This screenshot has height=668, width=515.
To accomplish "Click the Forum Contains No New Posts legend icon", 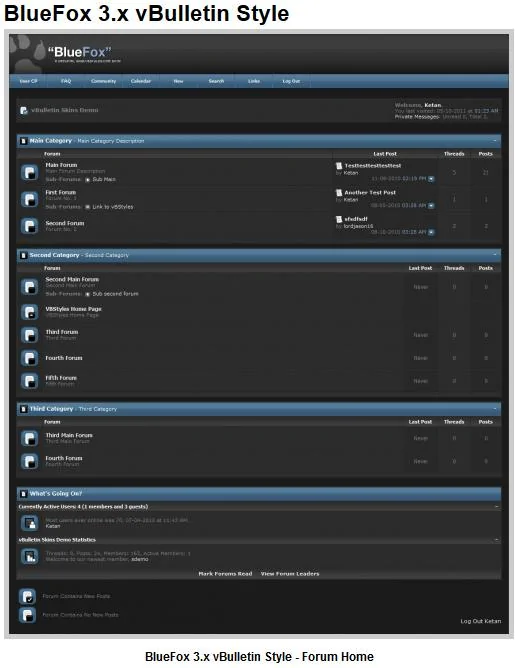I will coord(28,615).
